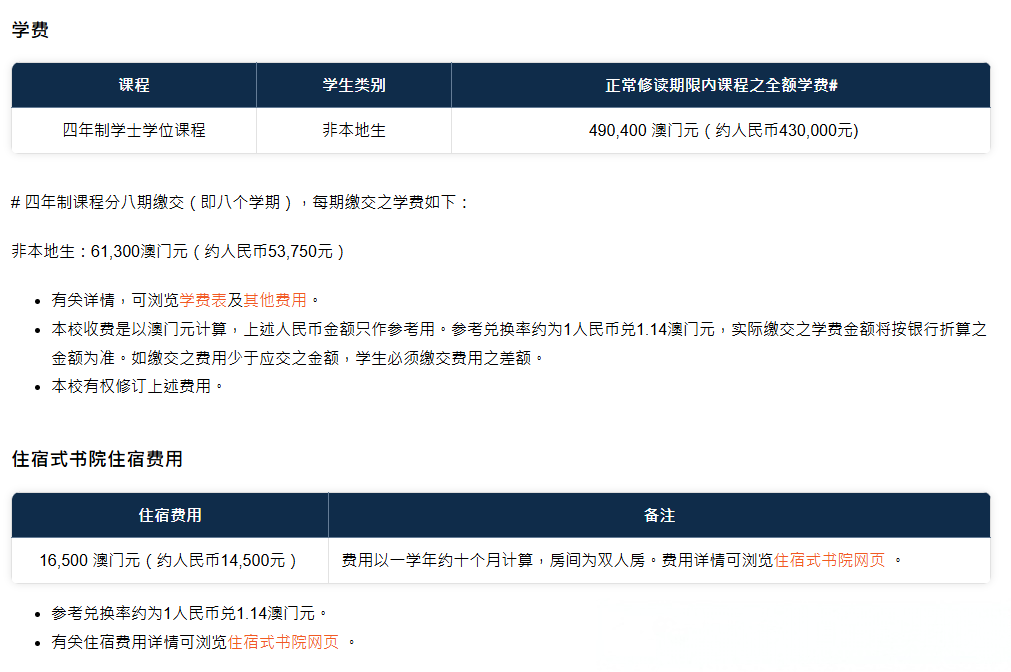Viewport: 1011px width, 672px height.
Task: Open the 学费表 link
Action: tap(203, 300)
